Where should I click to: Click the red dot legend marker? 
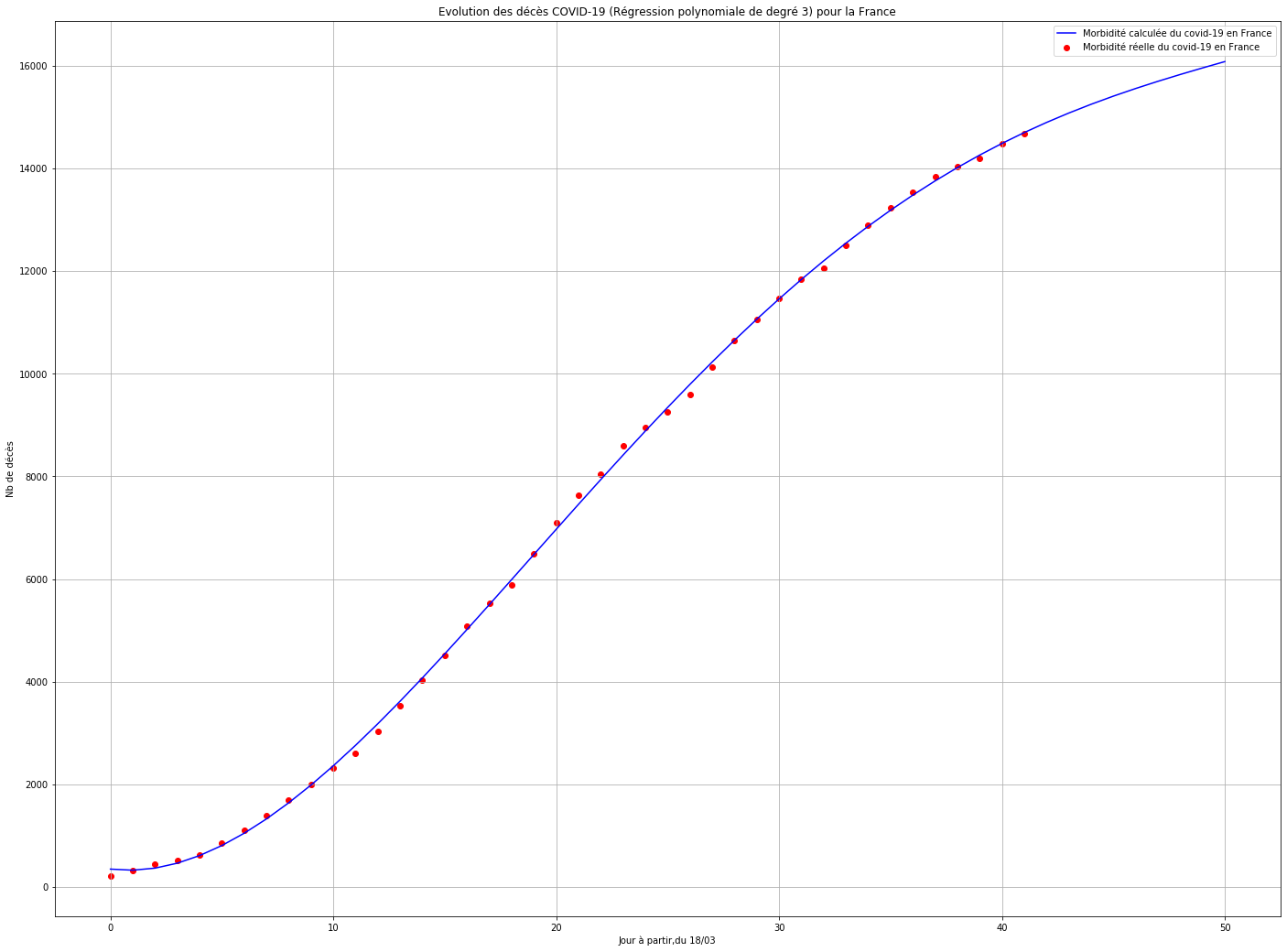click(x=1067, y=48)
